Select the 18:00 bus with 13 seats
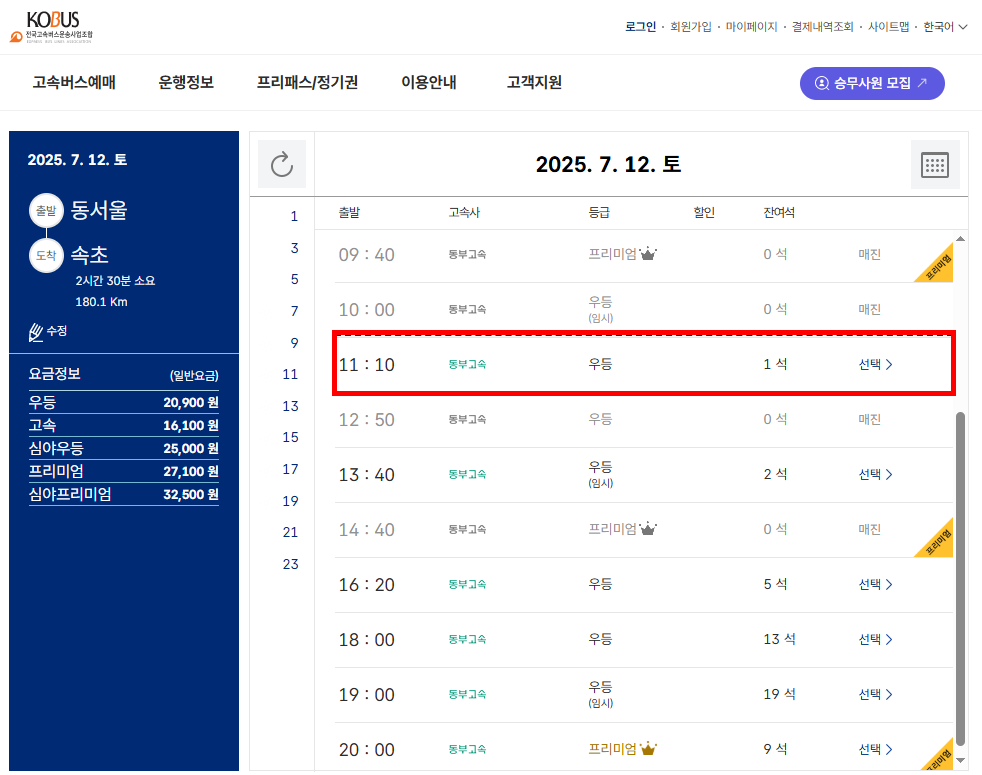 (876, 639)
